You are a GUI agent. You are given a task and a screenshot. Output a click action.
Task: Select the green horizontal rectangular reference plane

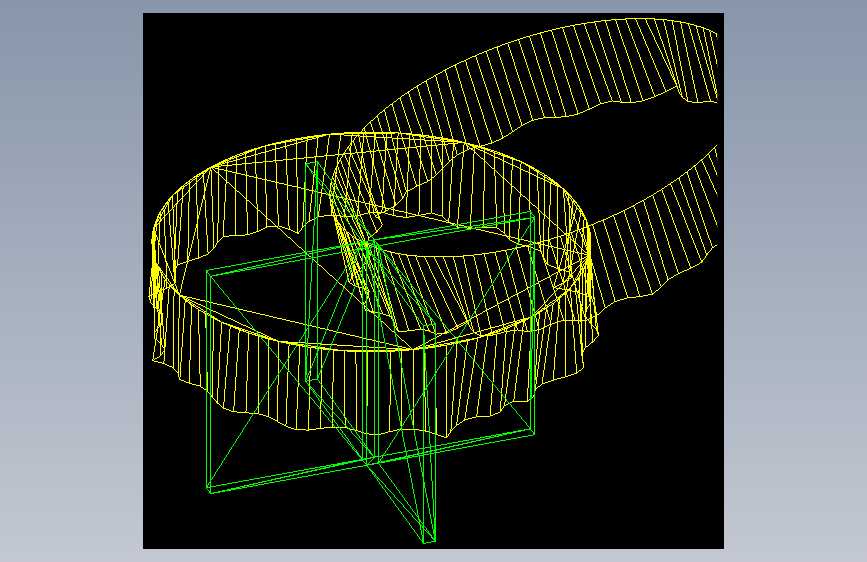(370, 352)
